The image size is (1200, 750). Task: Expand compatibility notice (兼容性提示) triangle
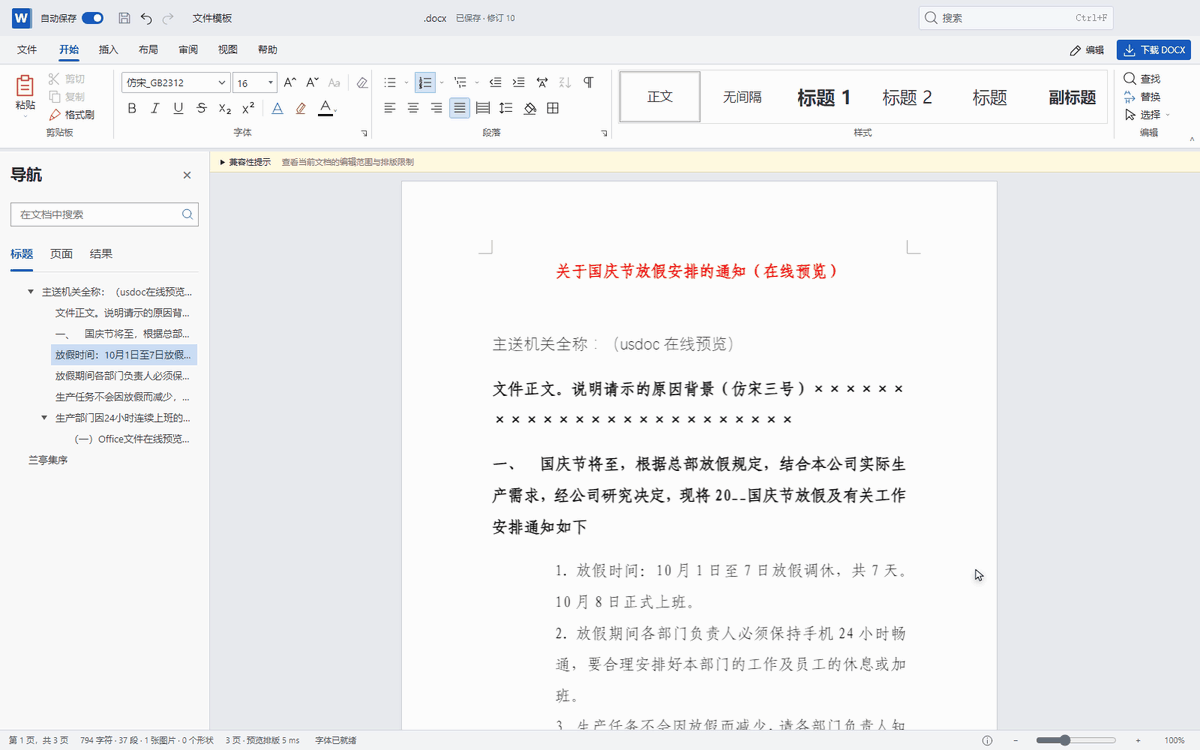pyautogui.click(x=223, y=162)
